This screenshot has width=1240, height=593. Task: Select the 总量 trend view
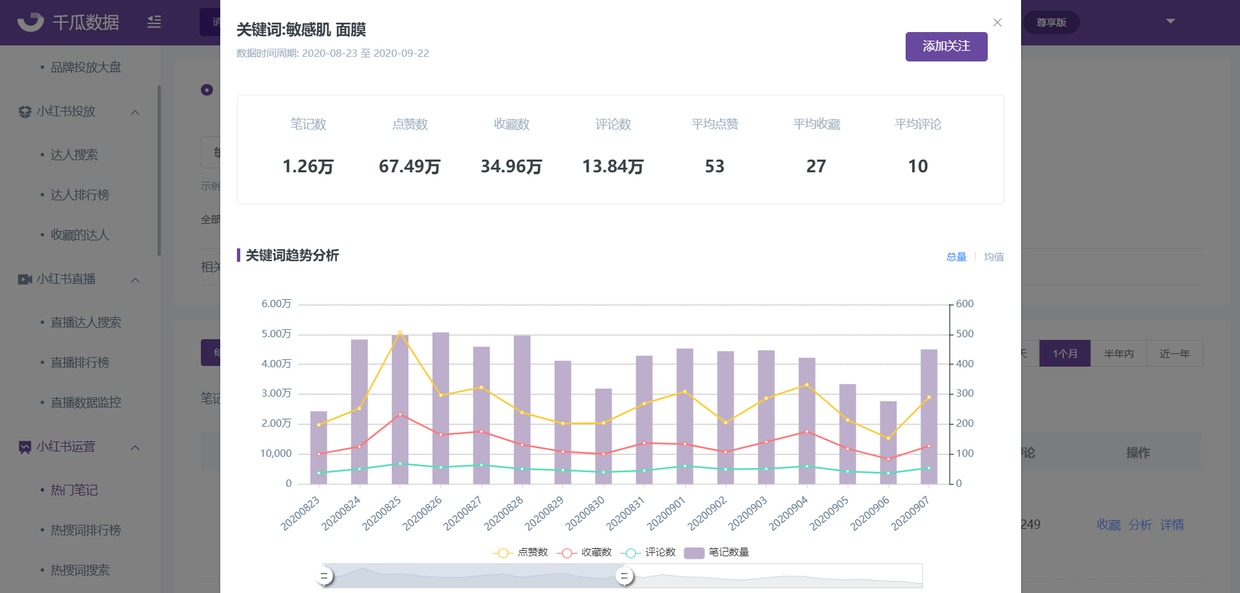[956, 257]
